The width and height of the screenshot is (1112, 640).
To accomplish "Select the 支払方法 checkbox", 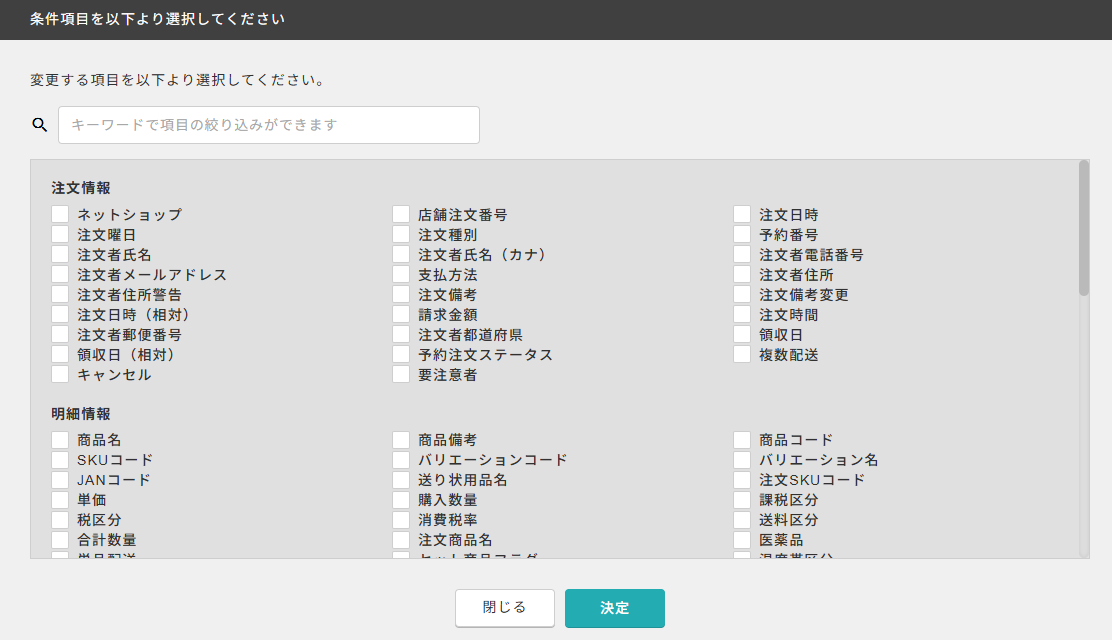I will click(x=401, y=275).
